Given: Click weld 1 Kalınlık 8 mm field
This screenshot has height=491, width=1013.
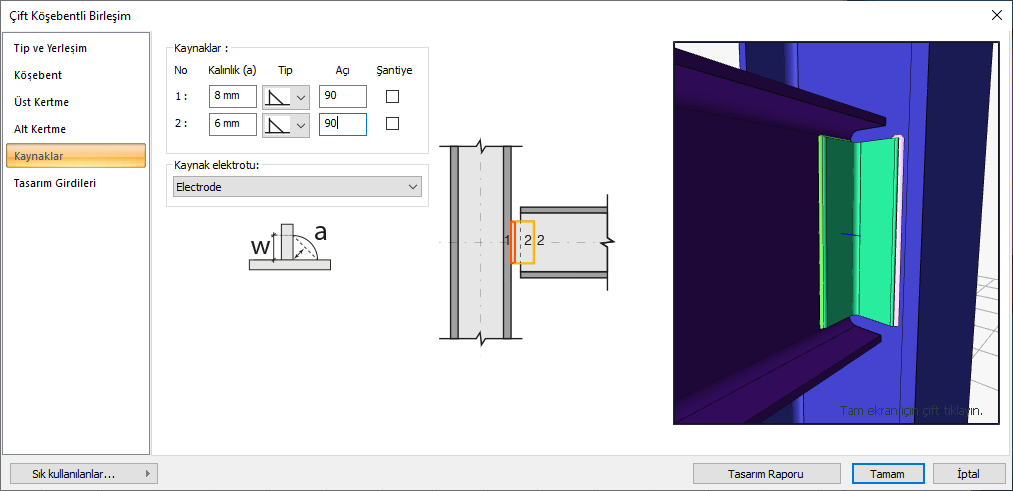Looking at the screenshot, I should coord(233,97).
